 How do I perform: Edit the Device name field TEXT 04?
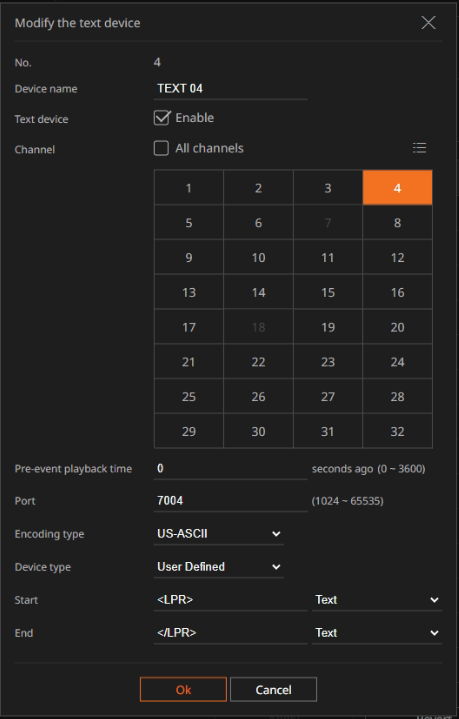point(230,88)
